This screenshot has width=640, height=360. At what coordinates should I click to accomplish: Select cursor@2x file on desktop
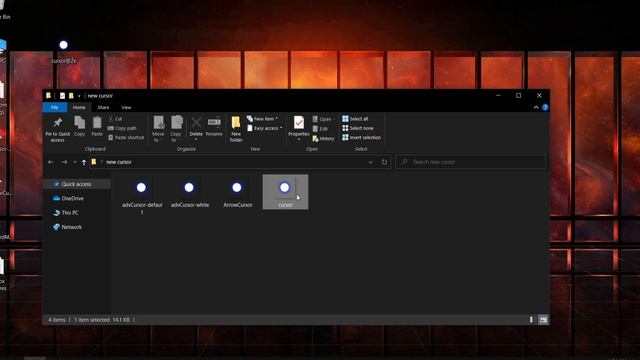(x=64, y=51)
